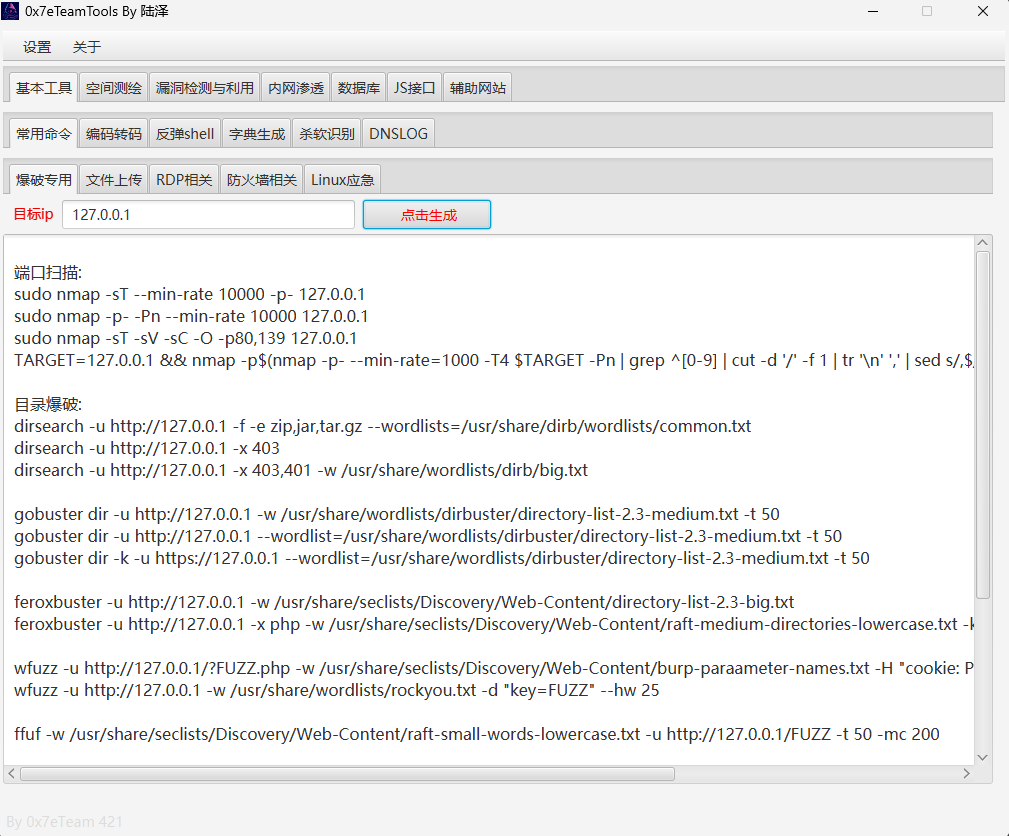
Task: Click the 点击生成 button
Action: coord(427,215)
